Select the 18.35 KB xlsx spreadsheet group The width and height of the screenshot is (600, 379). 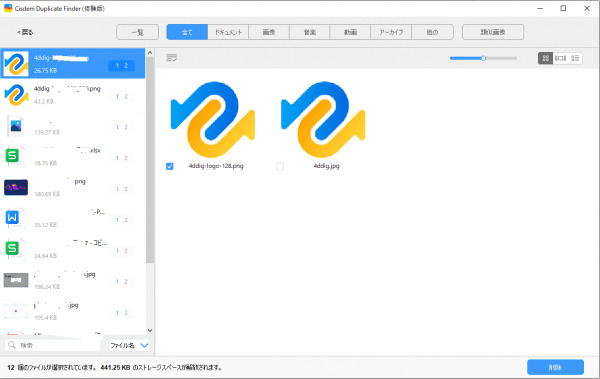coord(73,156)
